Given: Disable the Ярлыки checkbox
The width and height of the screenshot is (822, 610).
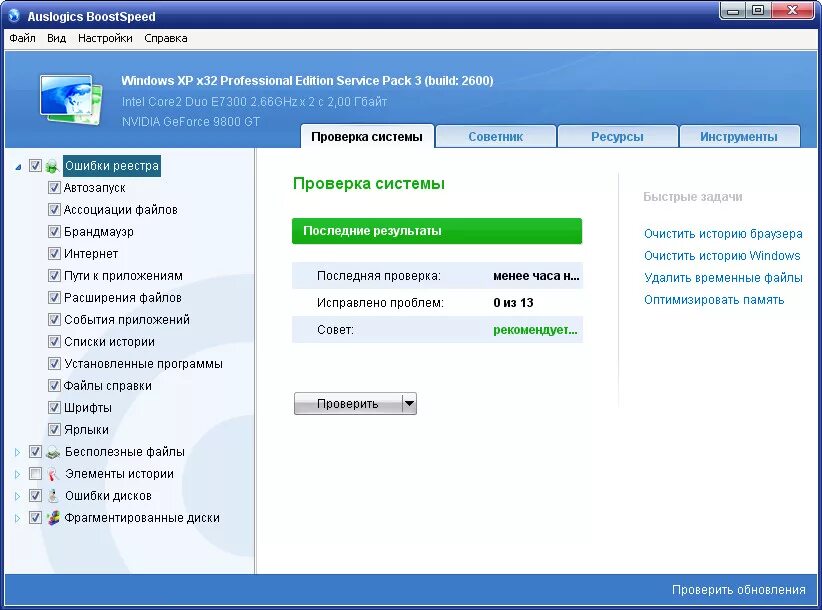Looking at the screenshot, I should (54, 430).
